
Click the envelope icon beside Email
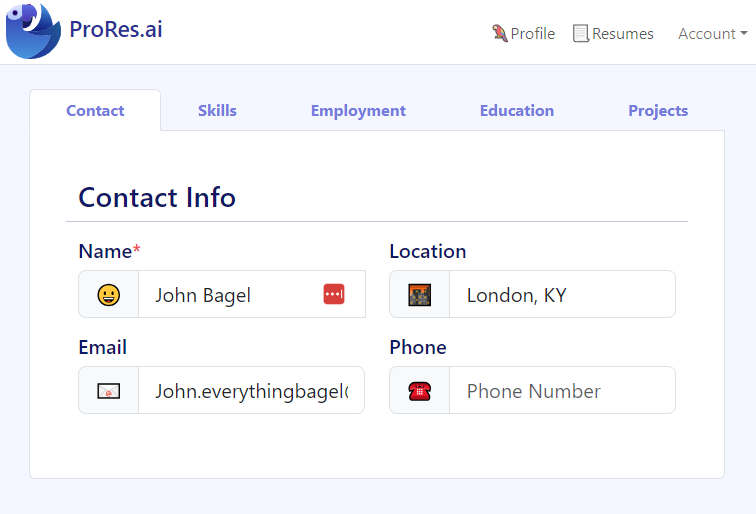click(108, 391)
